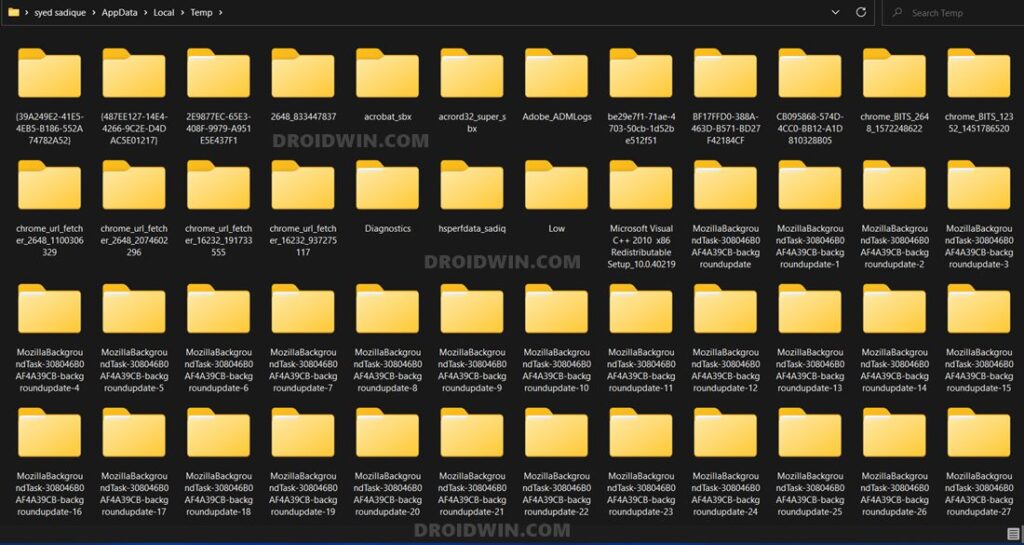Image resolution: width=1024 pixels, height=545 pixels.
Task: Select the chrome_url_fetcher_16232_937275117 folder icon
Action: click(303, 185)
